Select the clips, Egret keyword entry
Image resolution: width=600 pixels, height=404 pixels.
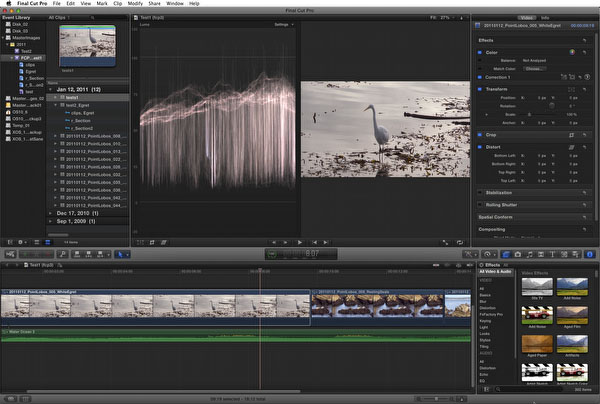coord(82,113)
